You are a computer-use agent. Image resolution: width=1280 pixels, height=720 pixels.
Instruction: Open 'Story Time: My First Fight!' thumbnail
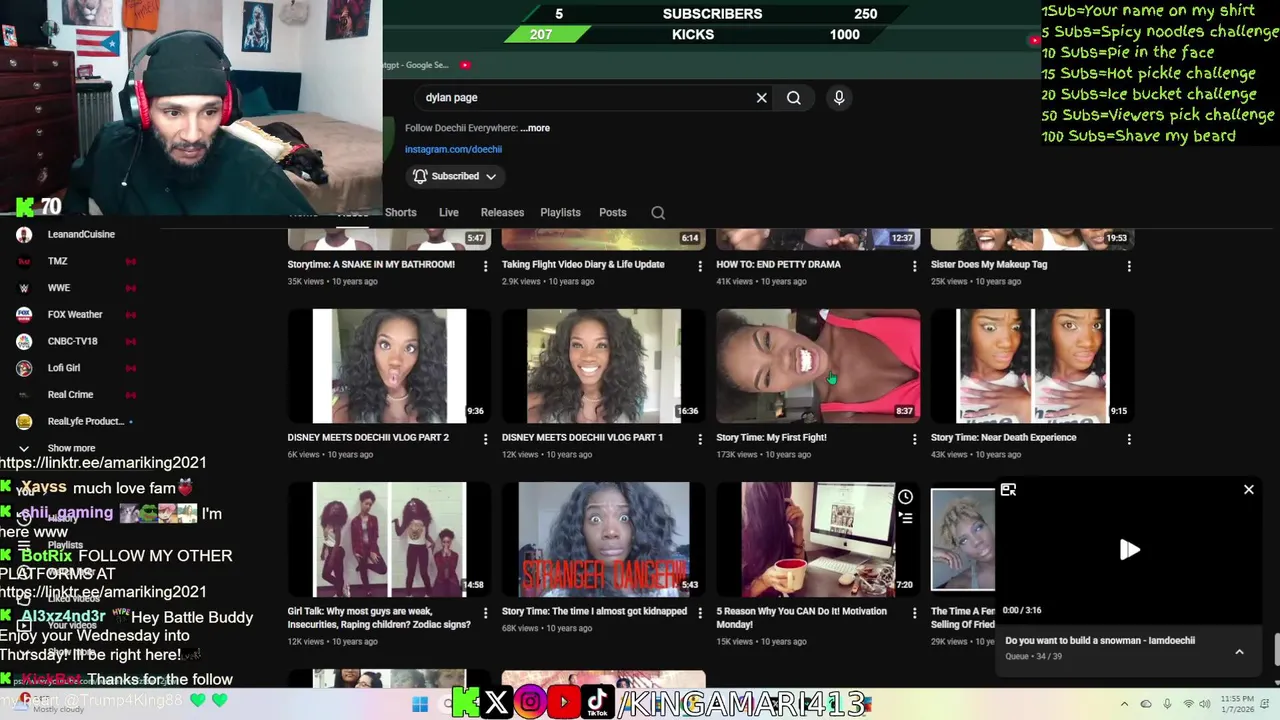pos(818,366)
